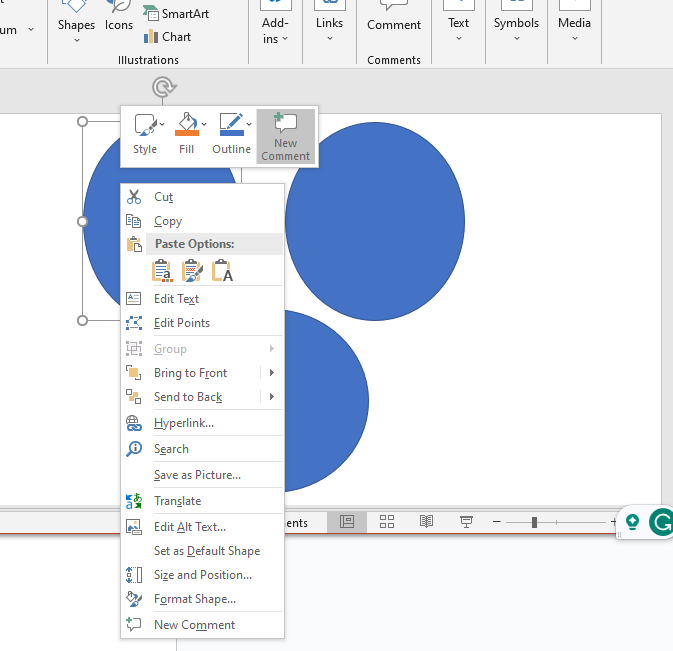Switch to Reading View in status bar
Screen dimensions: 673x651
coord(426,522)
